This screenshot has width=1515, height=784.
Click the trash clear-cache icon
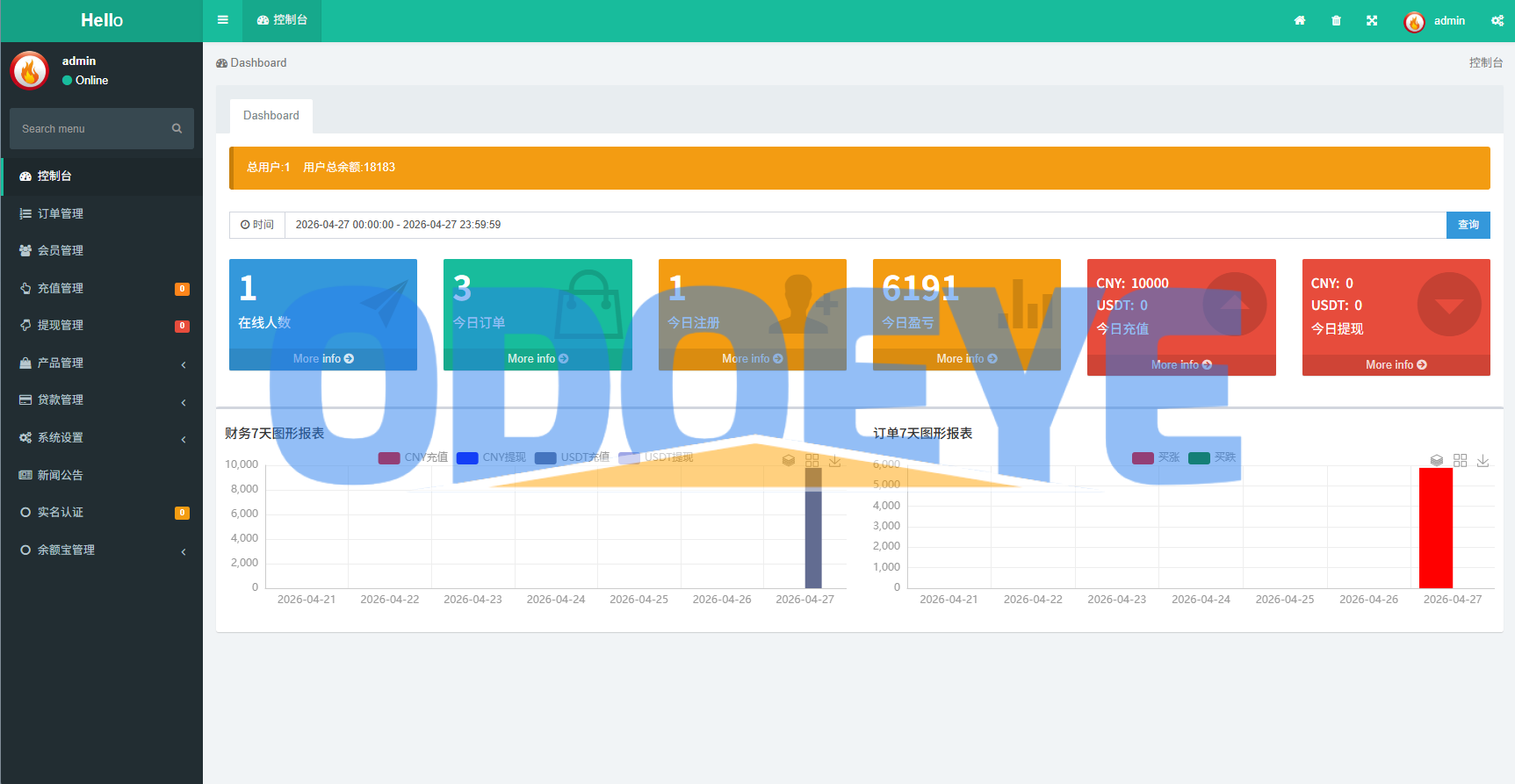click(x=1336, y=20)
